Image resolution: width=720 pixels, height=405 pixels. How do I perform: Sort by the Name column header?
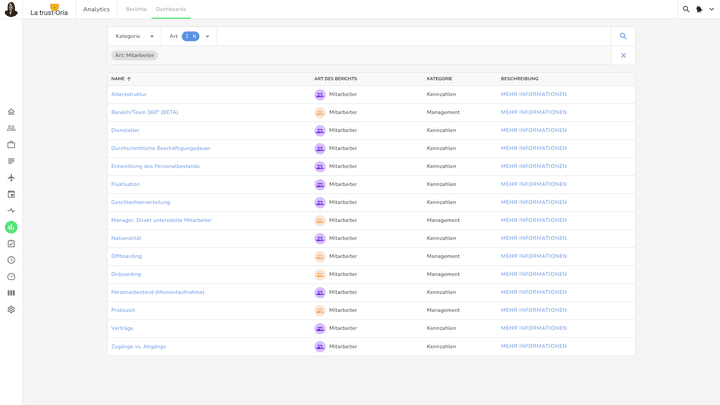[119, 78]
